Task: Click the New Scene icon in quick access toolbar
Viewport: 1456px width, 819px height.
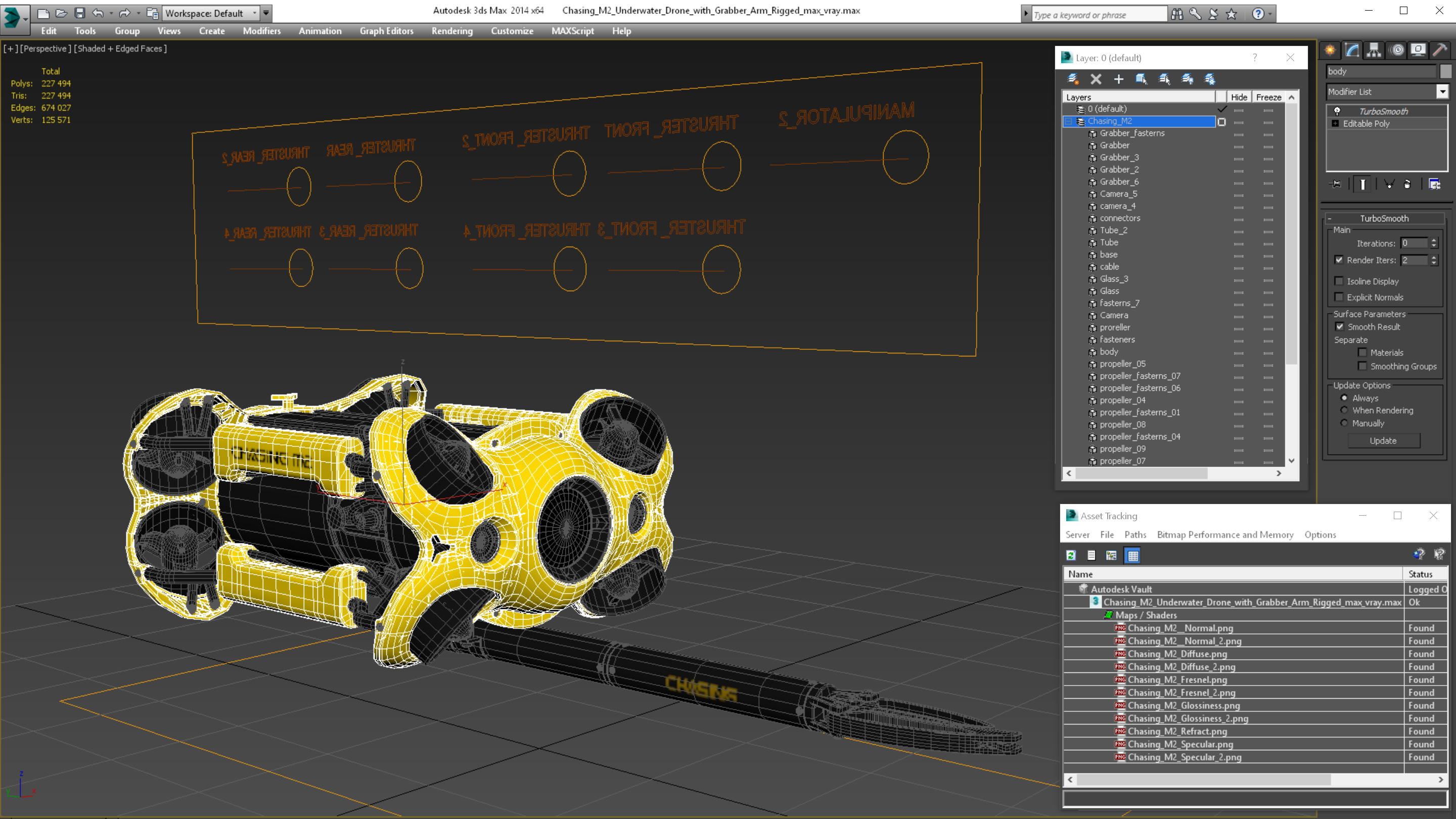Action: point(43,13)
